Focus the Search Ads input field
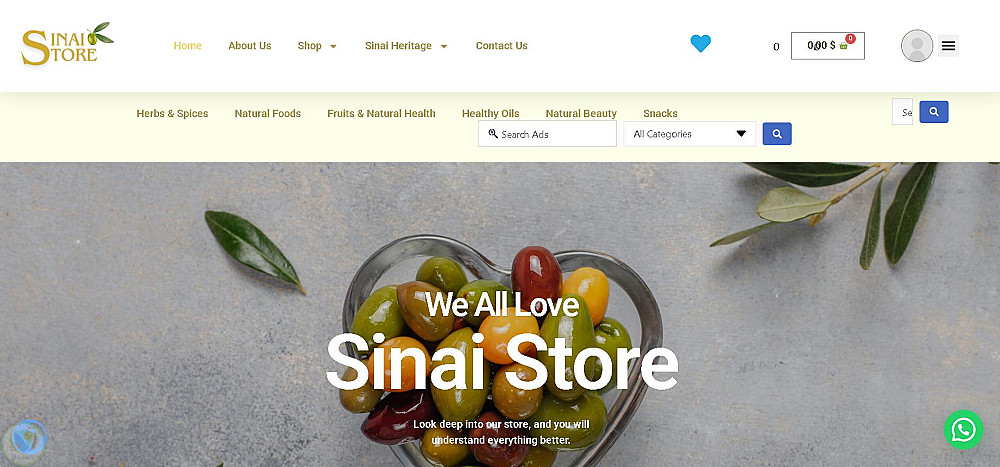This screenshot has height=467, width=1000. click(x=547, y=134)
